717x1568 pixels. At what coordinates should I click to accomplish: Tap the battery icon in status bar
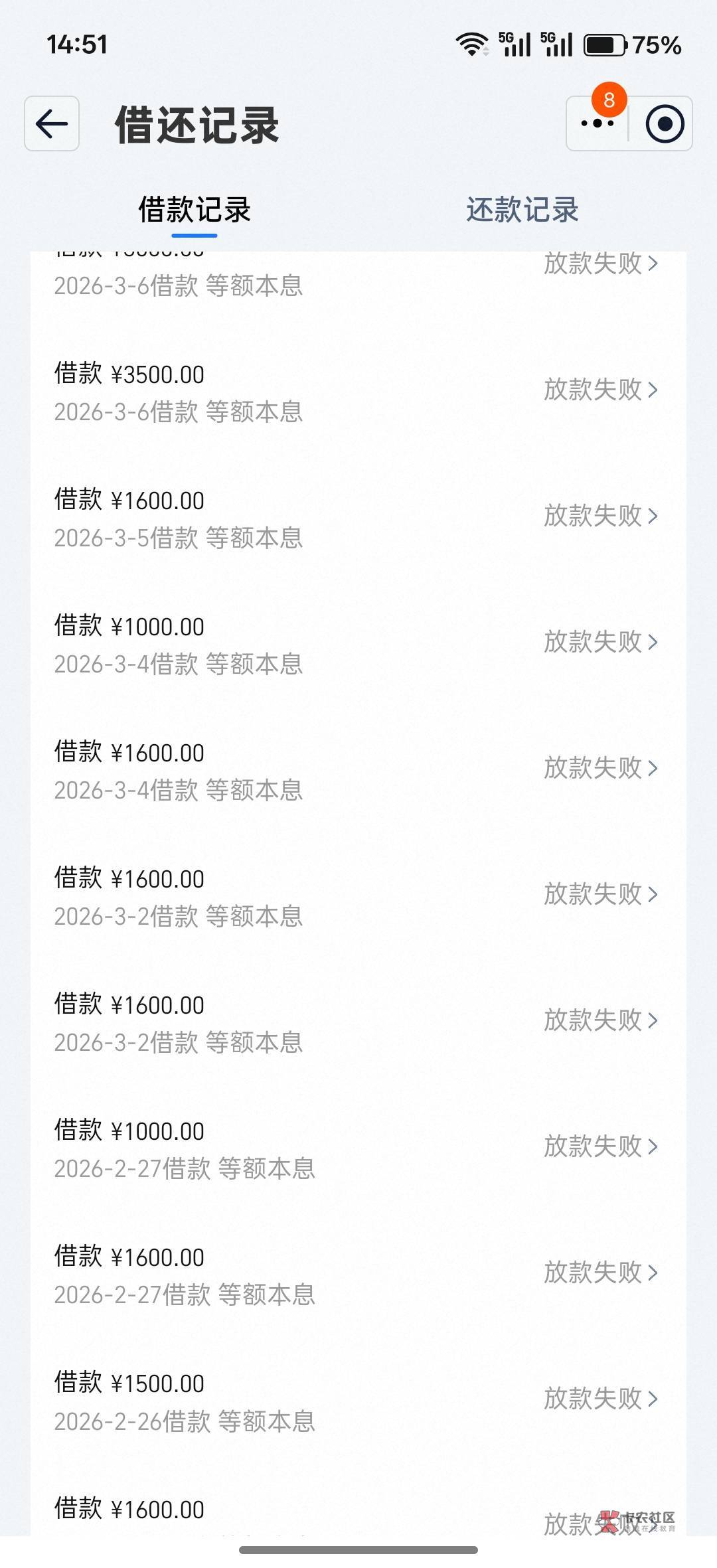coord(605,45)
